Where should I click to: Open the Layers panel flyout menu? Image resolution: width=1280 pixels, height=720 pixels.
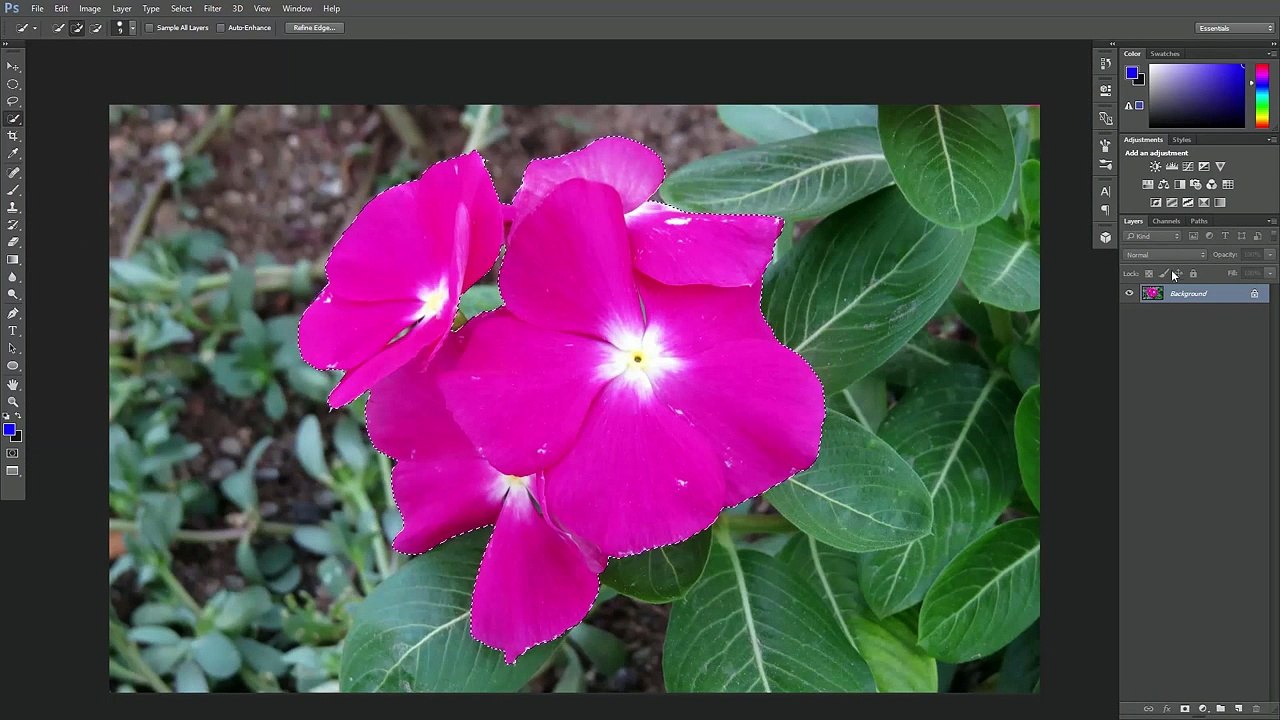[1272, 221]
